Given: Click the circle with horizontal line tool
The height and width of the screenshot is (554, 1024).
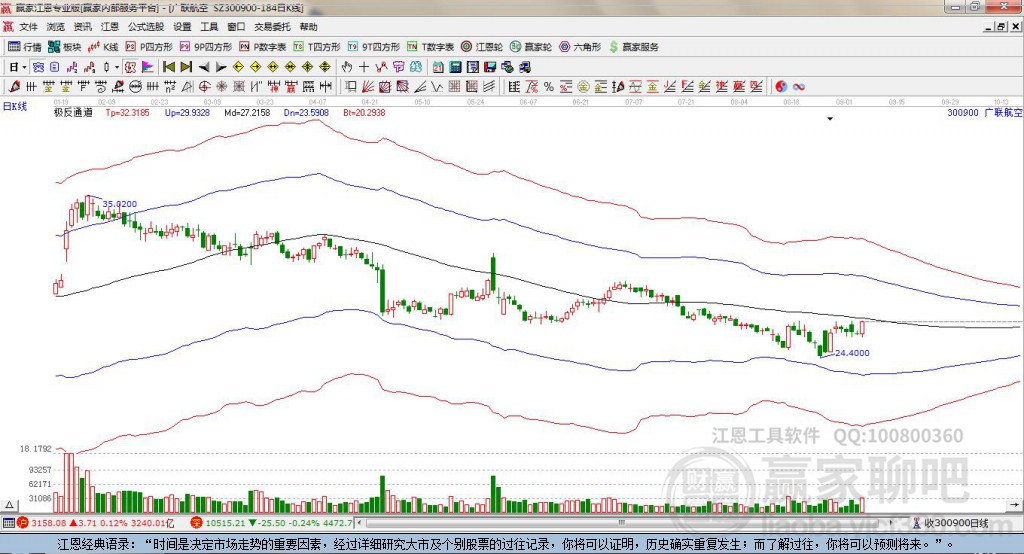Looking at the screenshot, I should (x=135, y=87).
